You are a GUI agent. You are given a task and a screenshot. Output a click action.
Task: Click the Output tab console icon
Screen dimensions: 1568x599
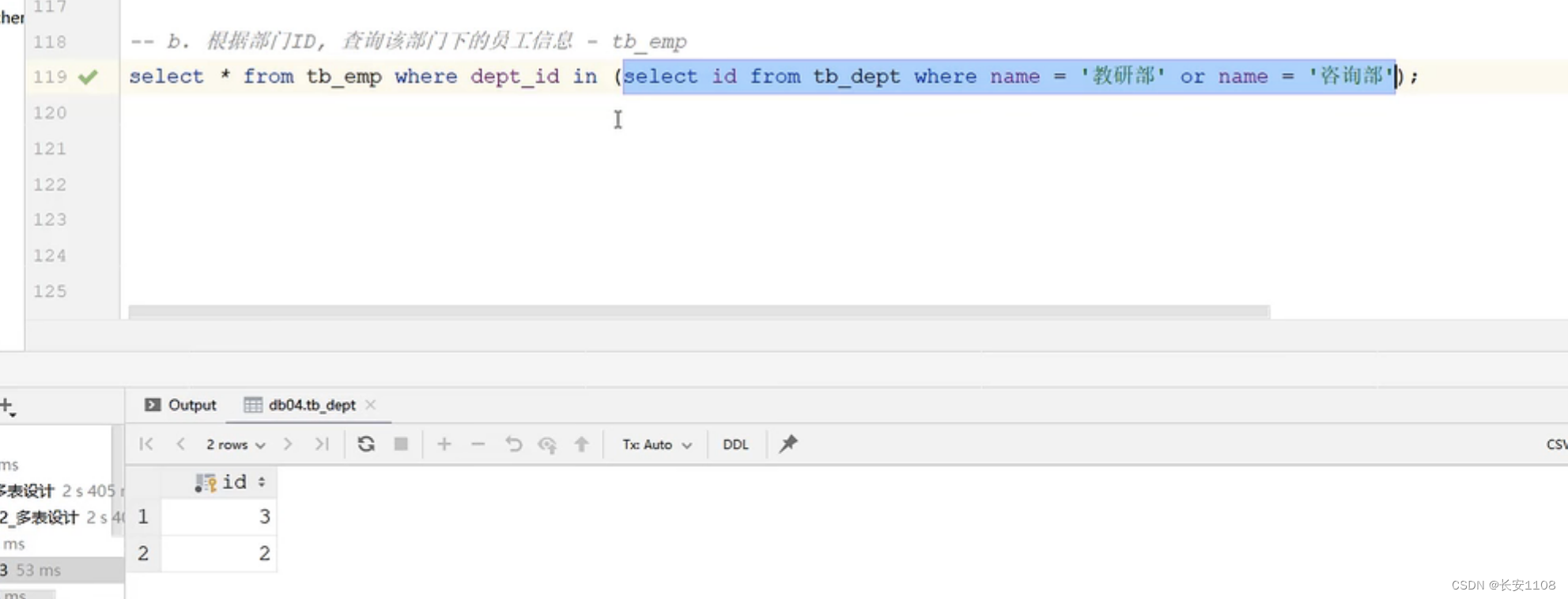coord(153,404)
